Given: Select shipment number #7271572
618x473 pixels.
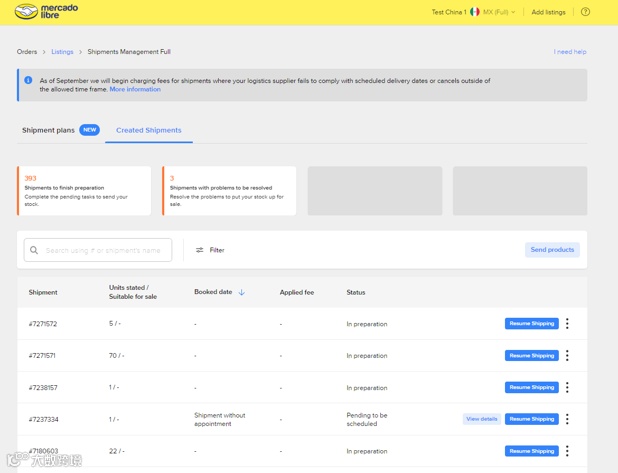Looking at the screenshot, I should 43,324.
